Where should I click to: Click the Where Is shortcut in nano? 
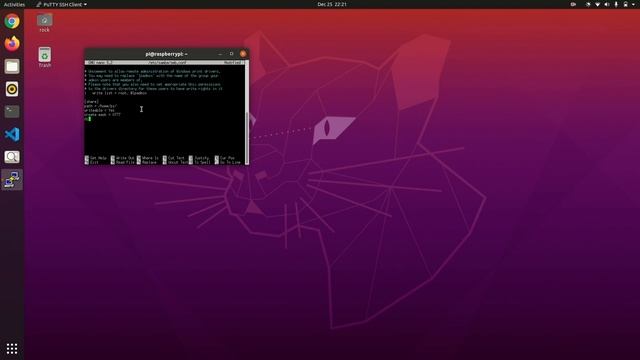pos(148,158)
